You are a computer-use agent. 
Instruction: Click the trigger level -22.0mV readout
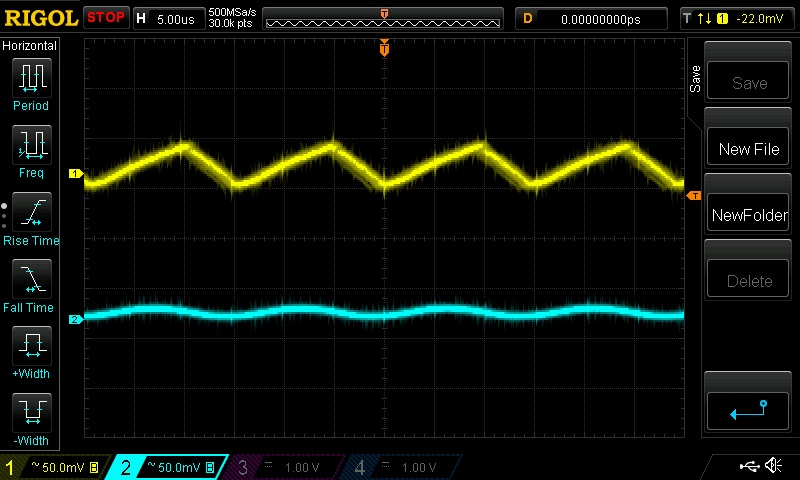760,19
